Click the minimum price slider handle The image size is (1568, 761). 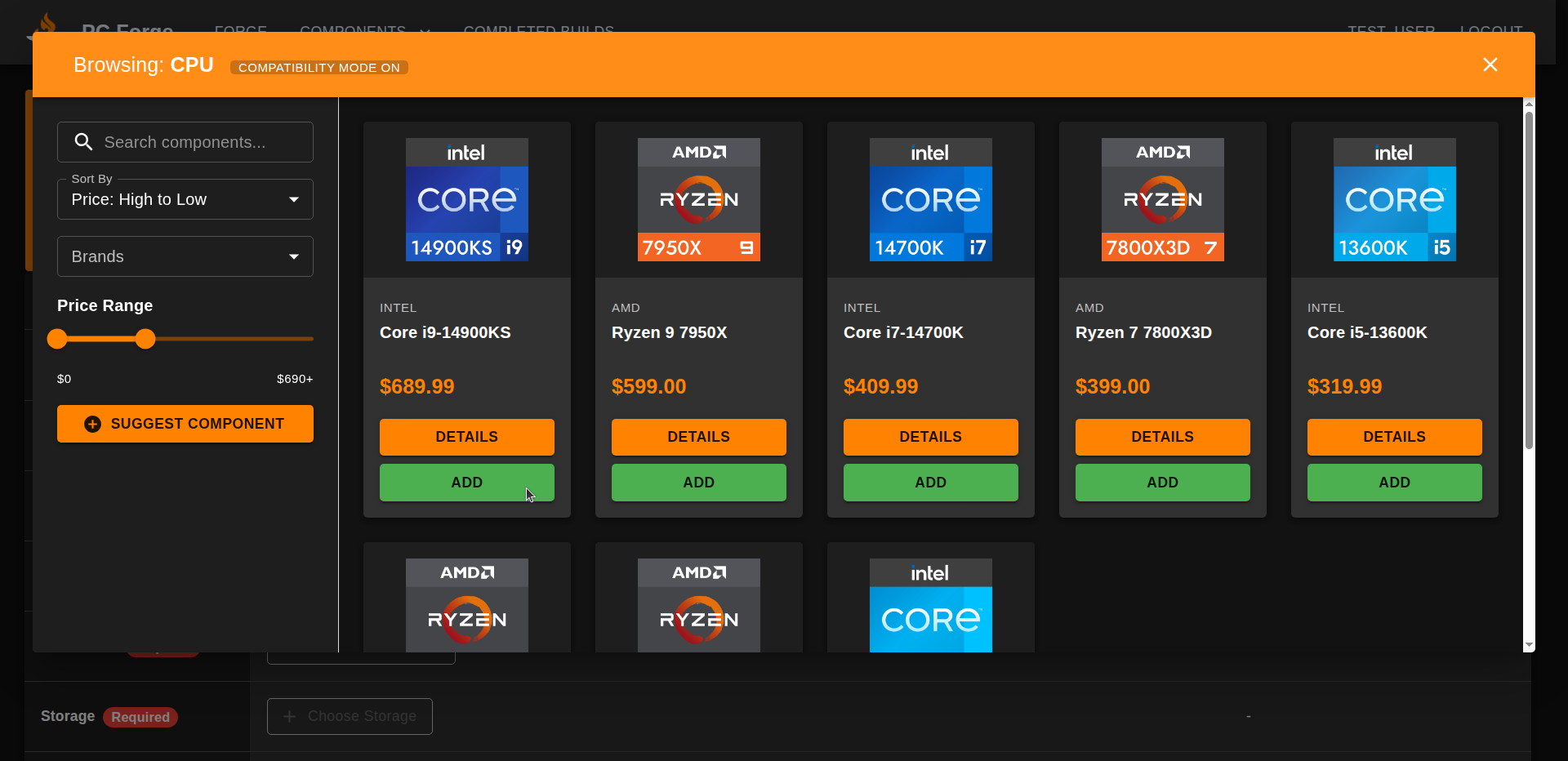[57, 339]
